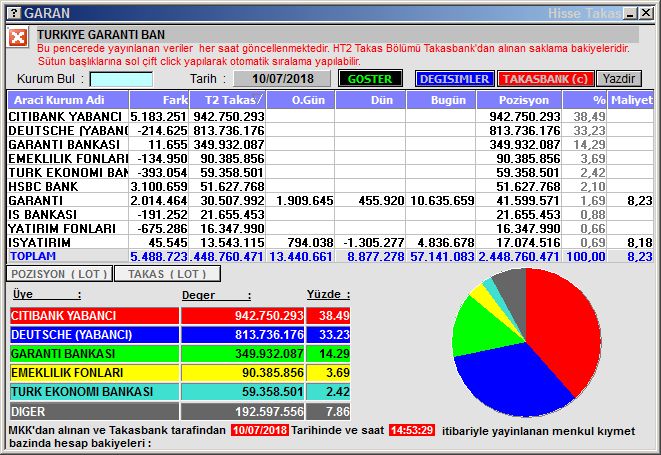Screen dimensions: 661x455
Task: Select the CITIBANK YABANCI table row
Action: [330, 116]
